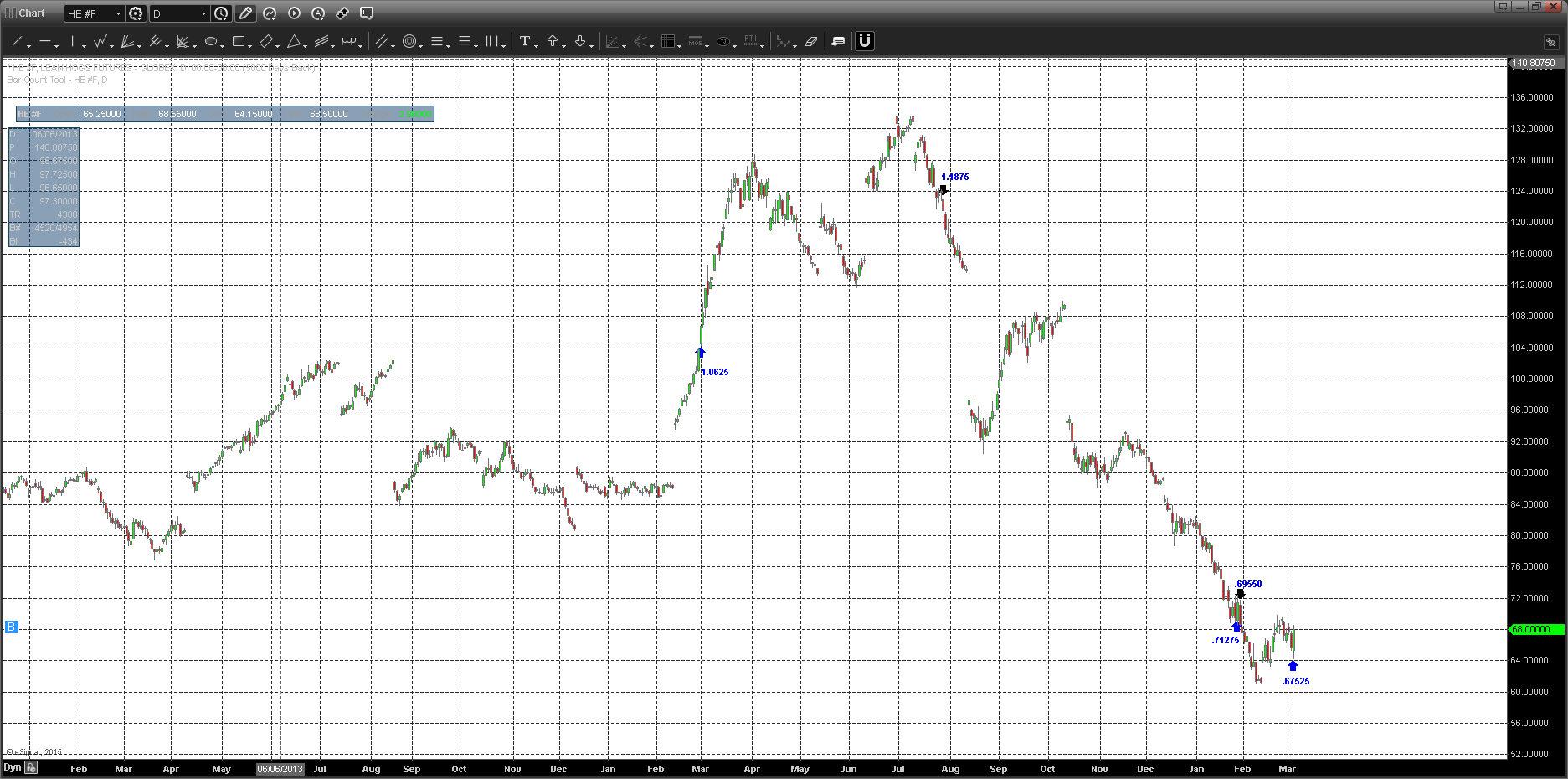The height and width of the screenshot is (779, 1568).
Task: Open the time template clock menu
Action: click(x=221, y=13)
